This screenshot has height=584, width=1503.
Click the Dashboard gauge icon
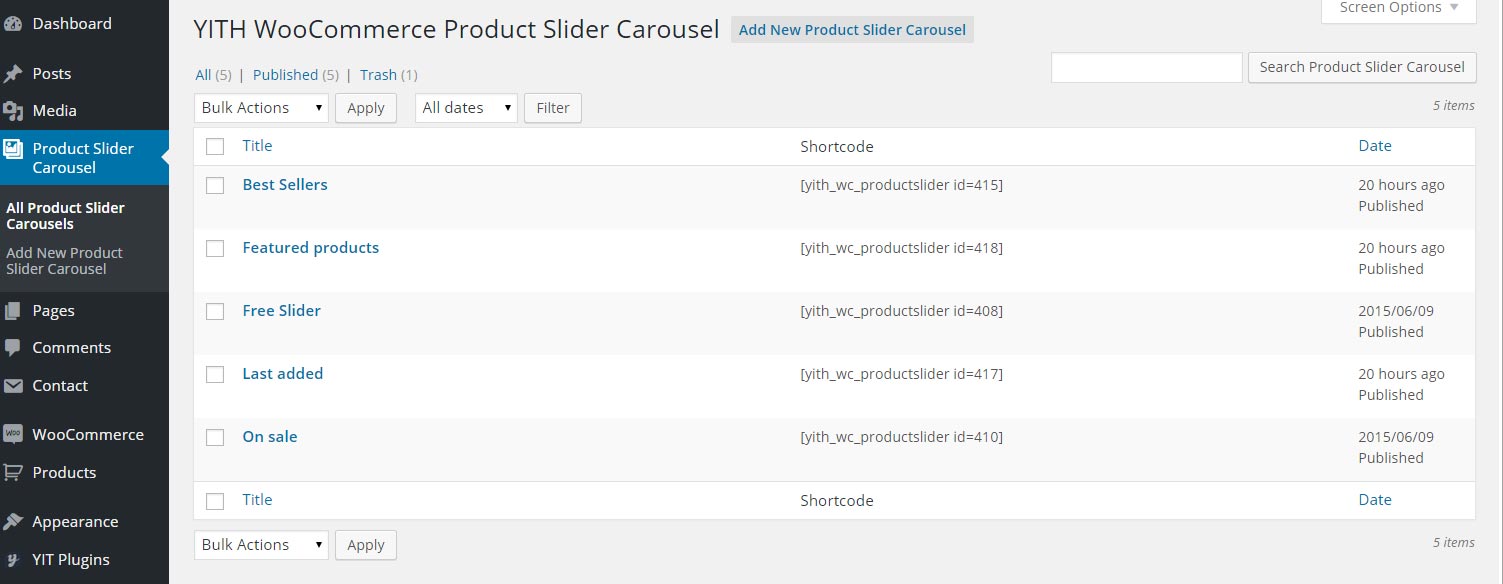(13, 23)
